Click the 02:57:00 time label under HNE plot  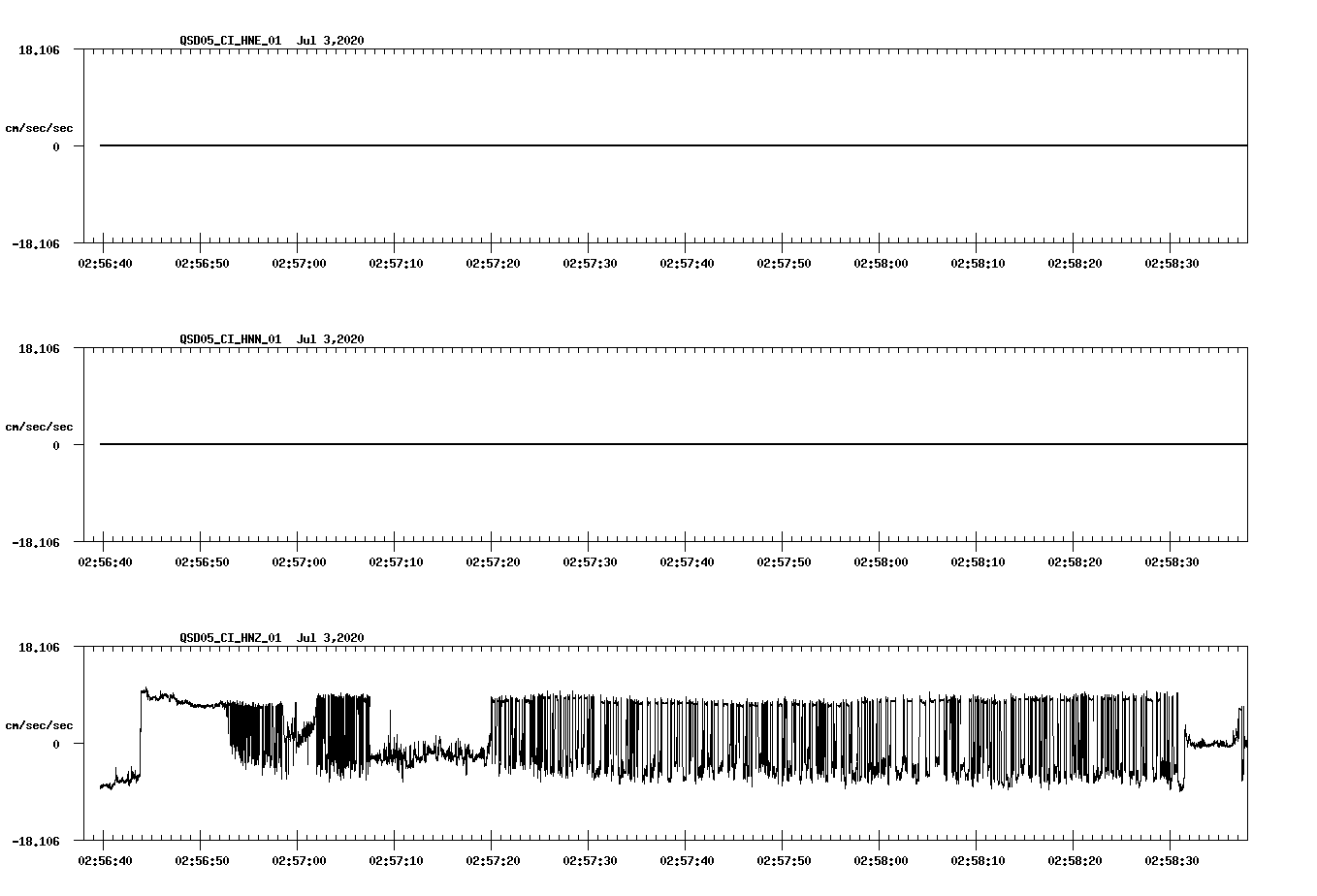click(299, 264)
